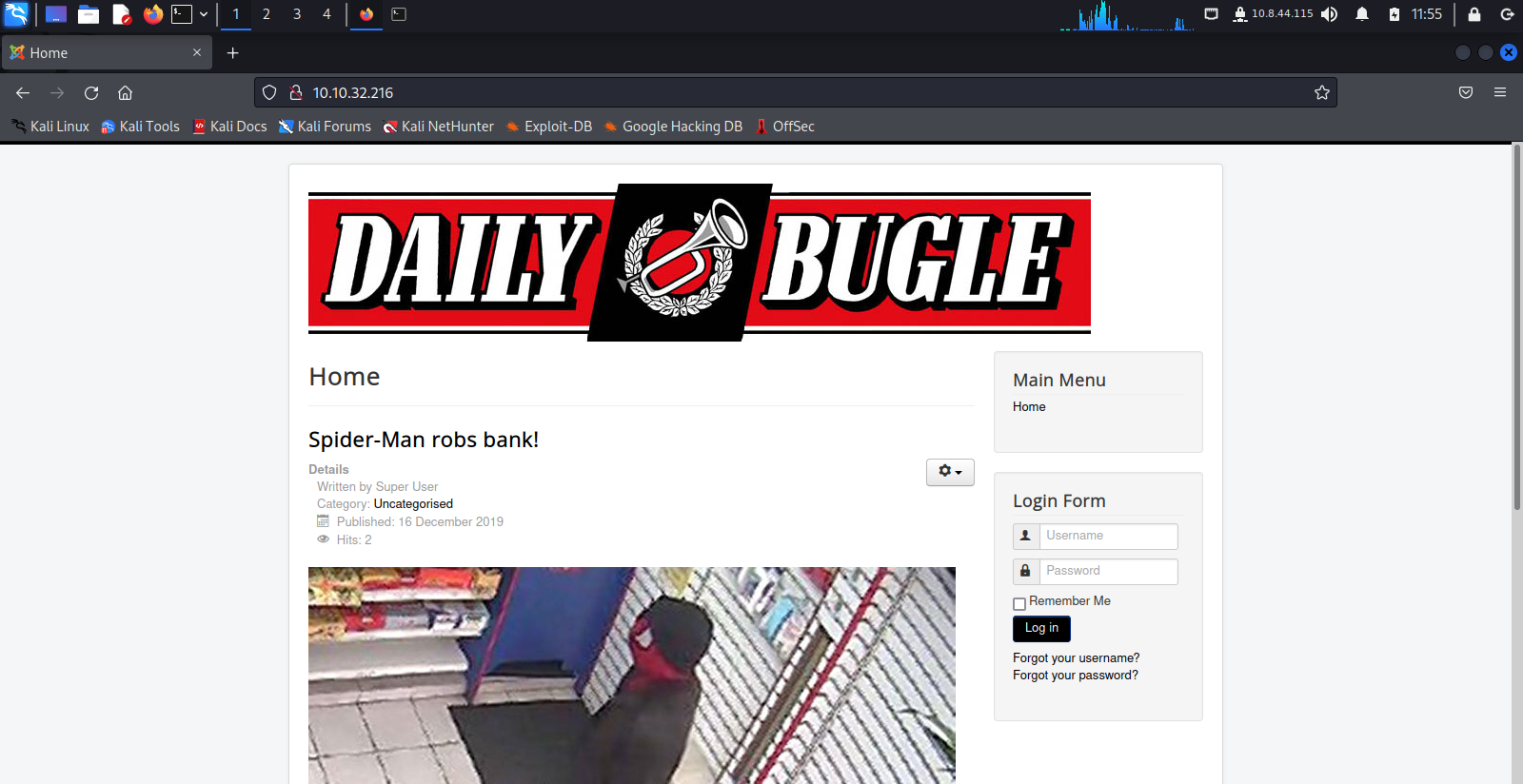Switch to workspace 1
This screenshot has height=784, width=1523.
(236, 14)
